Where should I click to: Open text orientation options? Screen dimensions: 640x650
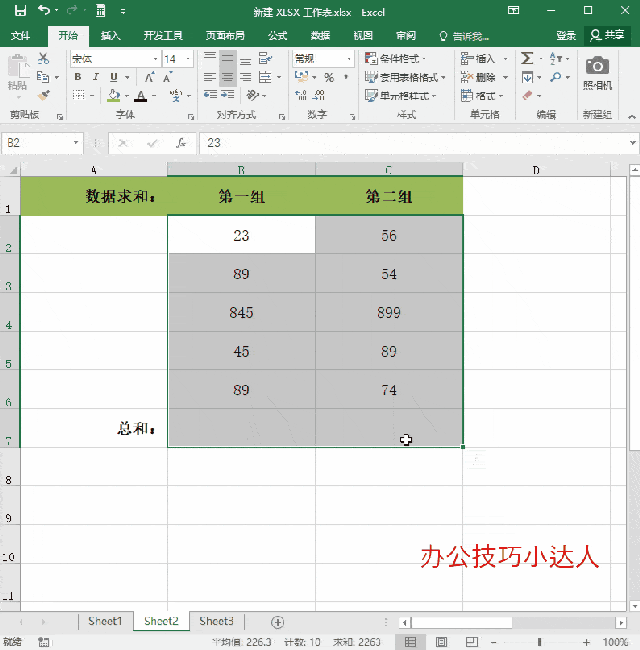(255, 95)
